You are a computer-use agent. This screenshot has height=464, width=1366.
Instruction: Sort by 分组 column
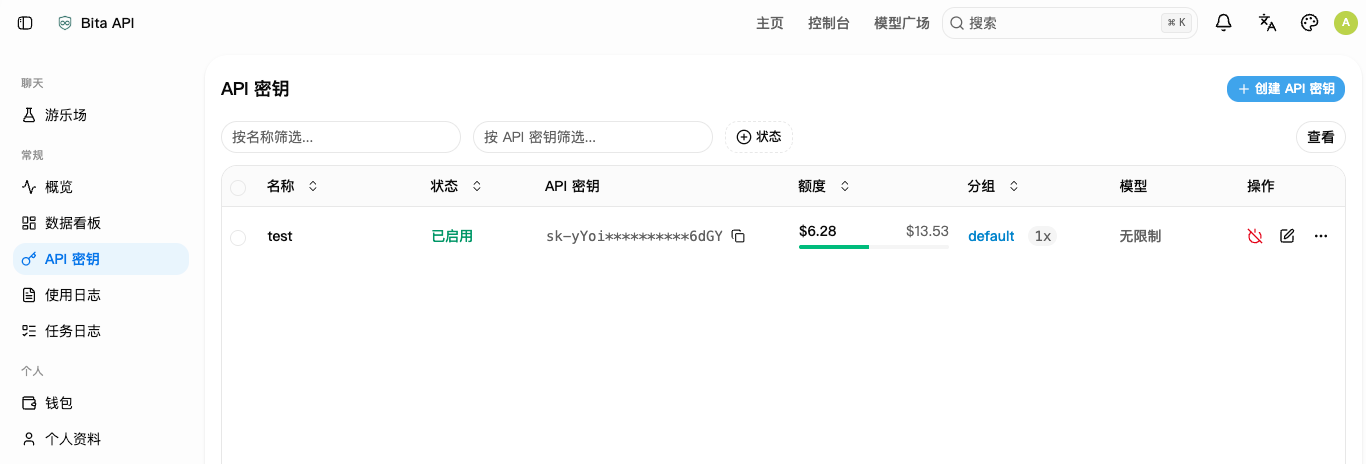pyautogui.click(x=993, y=186)
